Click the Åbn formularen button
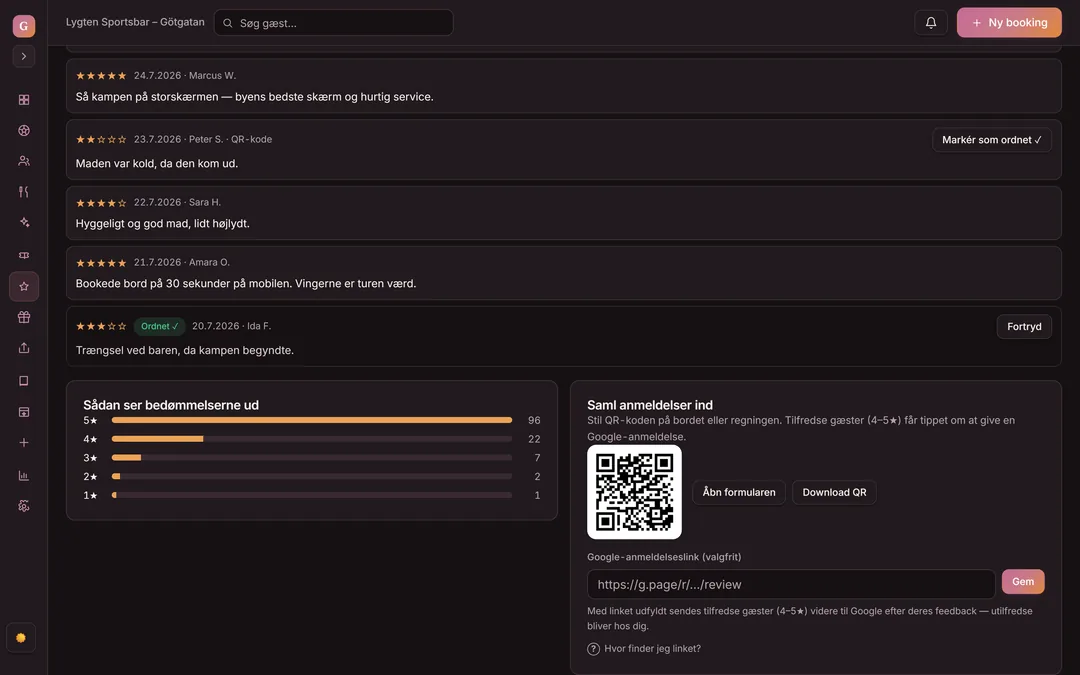Screen dimensions: 1080x675 pos(738,492)
